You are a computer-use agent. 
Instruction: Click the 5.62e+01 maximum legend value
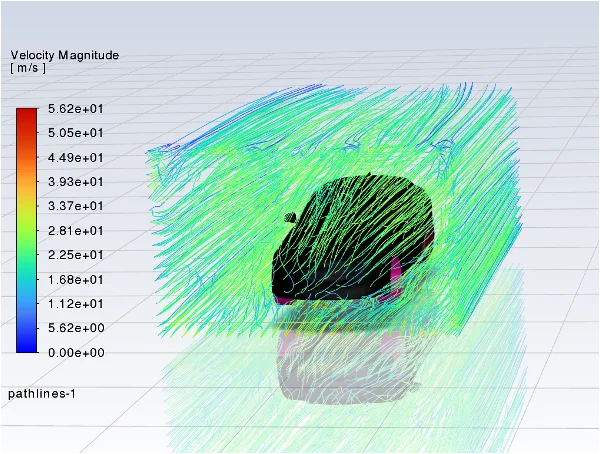(x=76, y=109)
